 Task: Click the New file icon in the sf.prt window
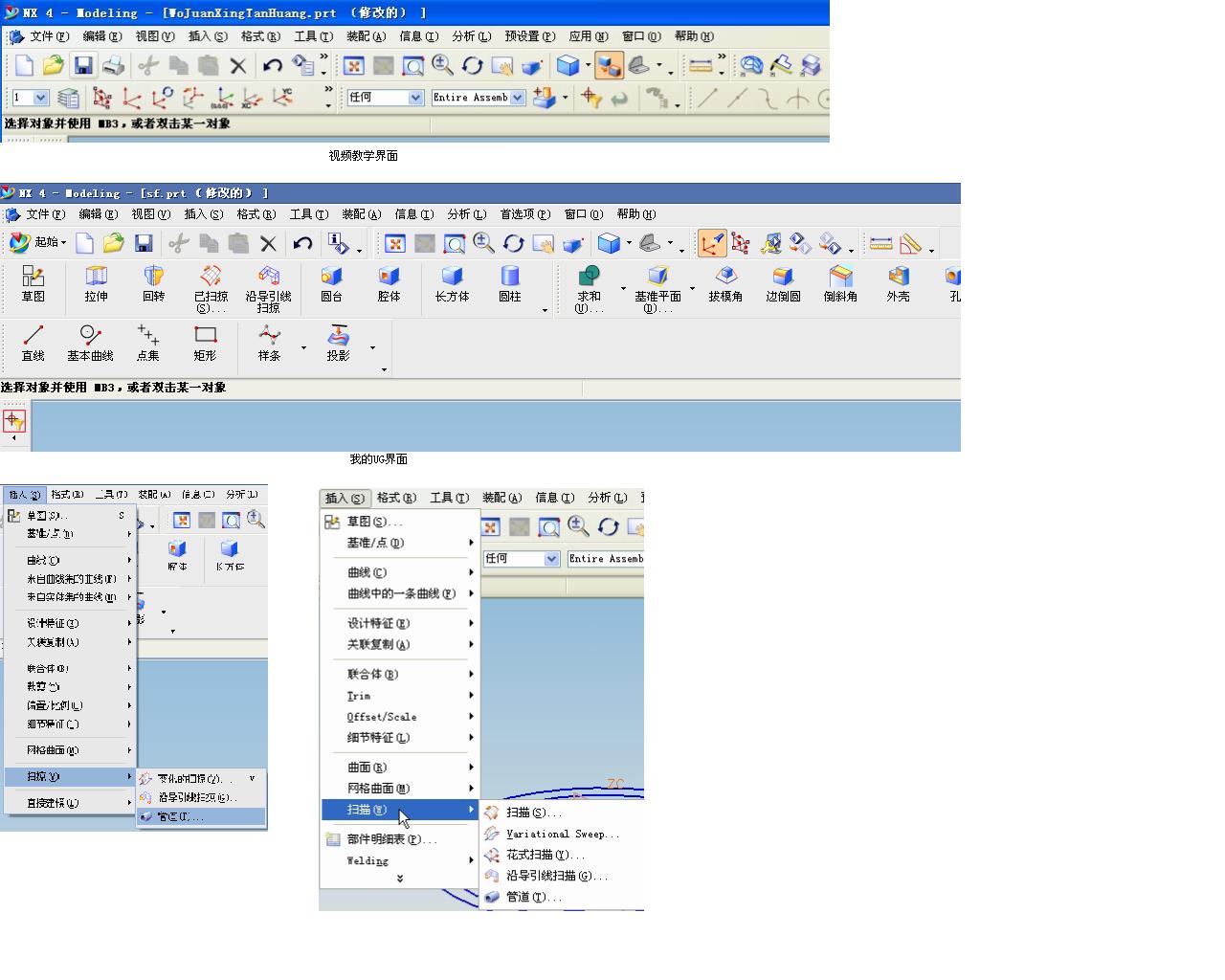click(84, 243)
